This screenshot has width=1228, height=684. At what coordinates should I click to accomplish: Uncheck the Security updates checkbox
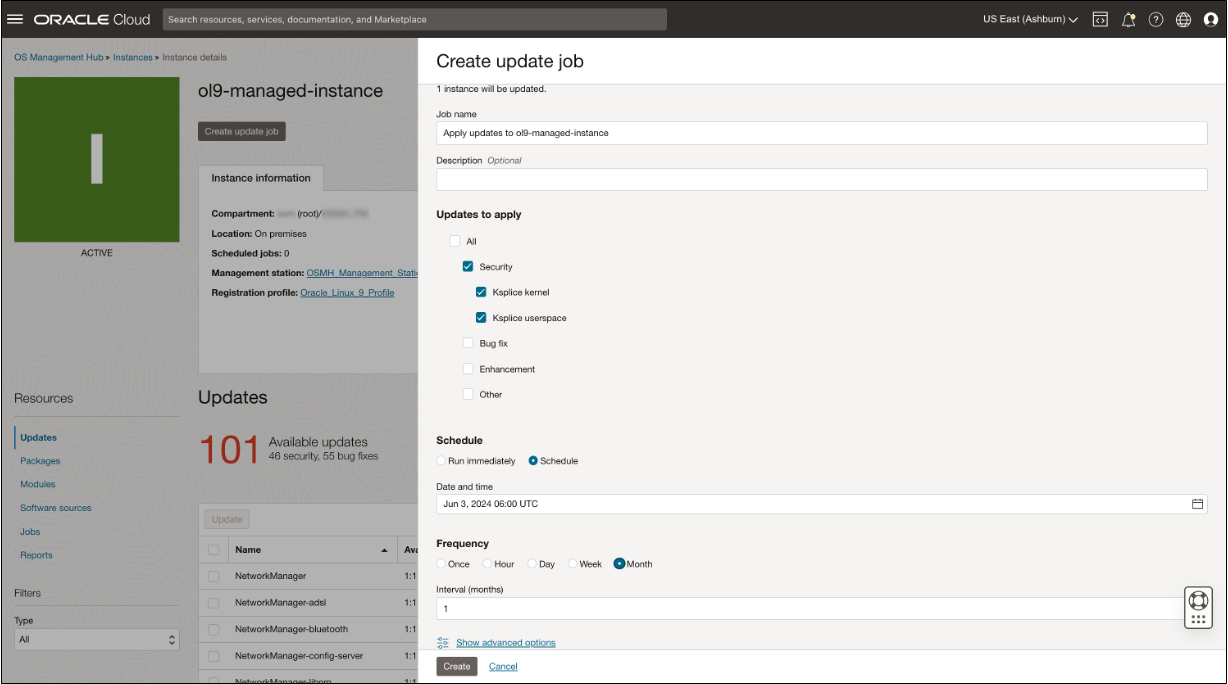pyautogui.click(x=468, y=266)
